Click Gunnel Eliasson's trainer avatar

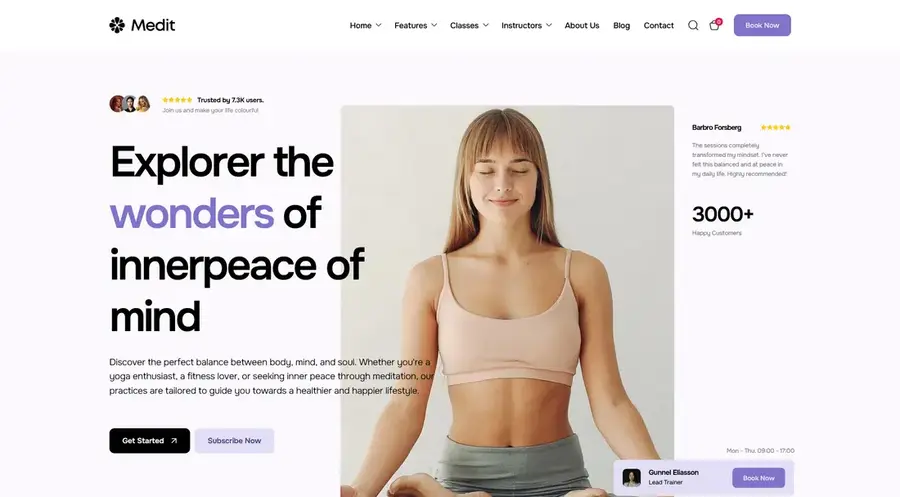pyautogui.click(x=632, y=477)
